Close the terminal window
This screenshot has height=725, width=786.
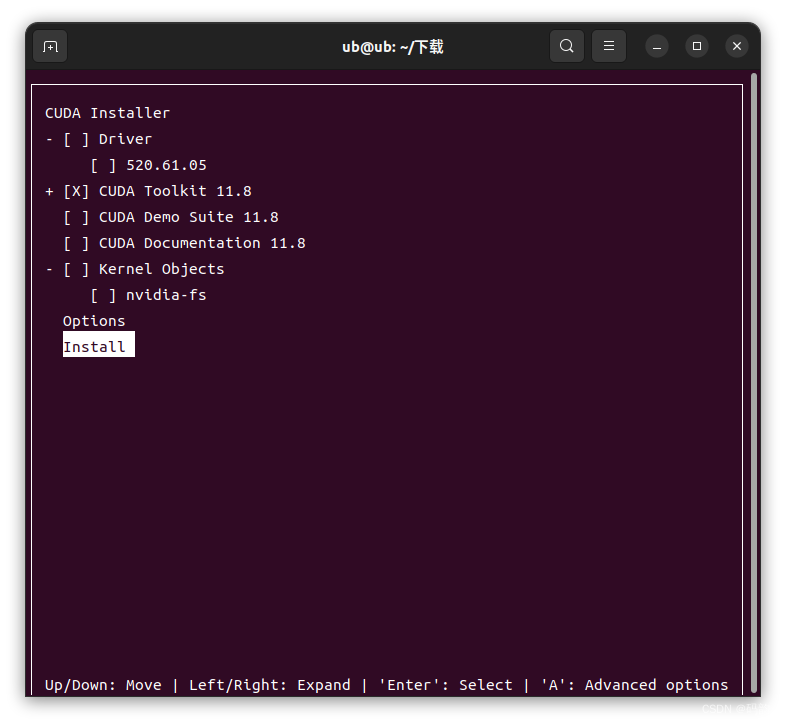point(737,46)
